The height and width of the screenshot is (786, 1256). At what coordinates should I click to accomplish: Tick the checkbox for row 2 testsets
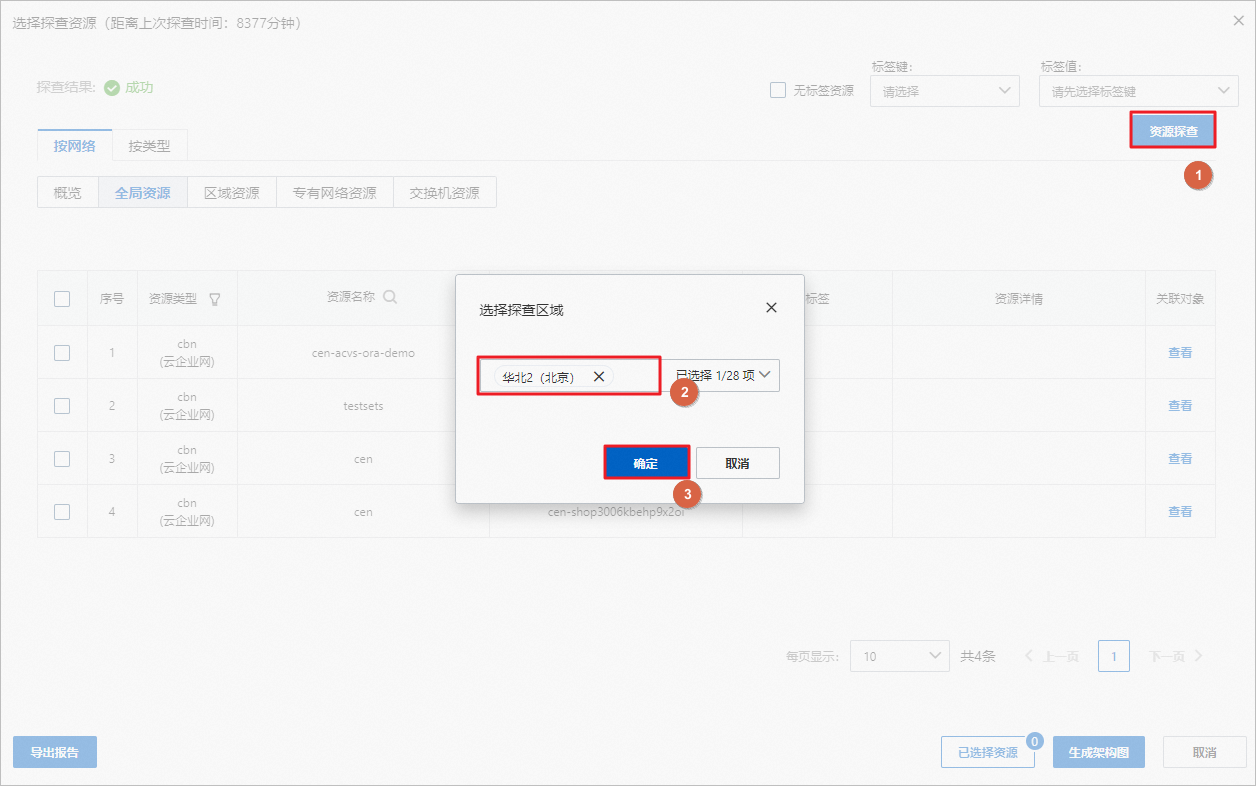tap(62, 405)
